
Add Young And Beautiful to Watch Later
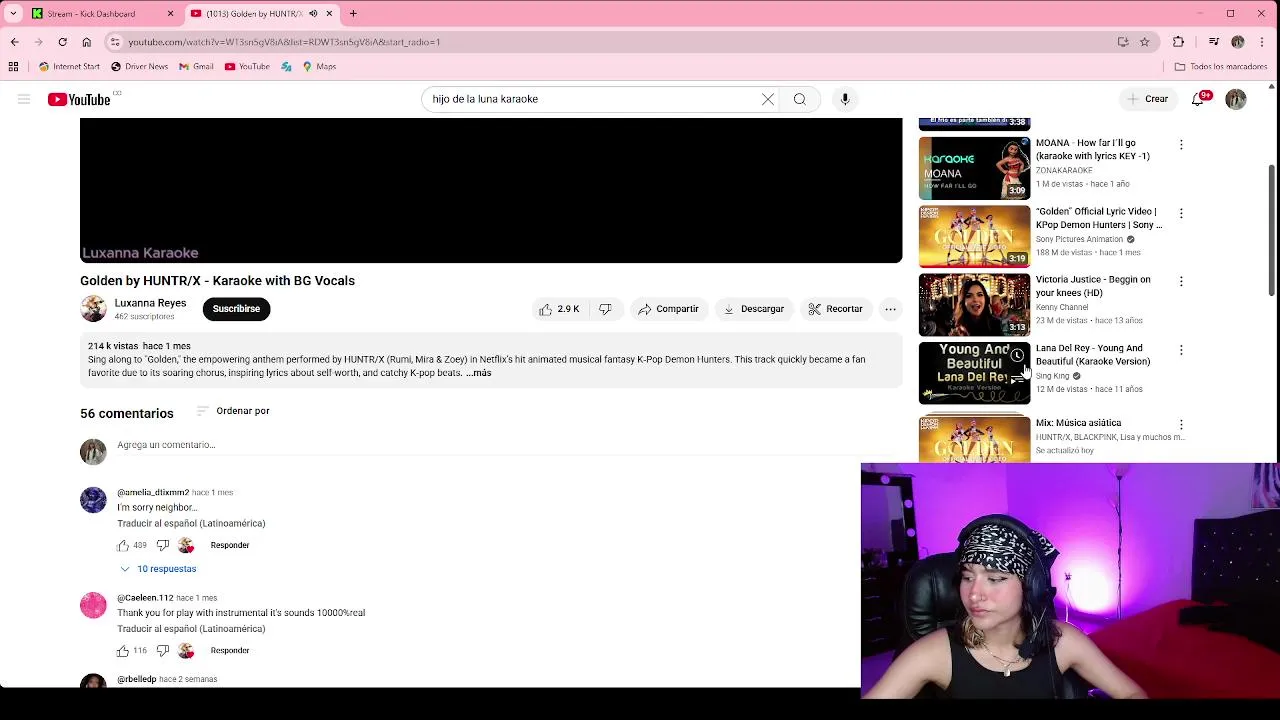[x=1017, y=355]
